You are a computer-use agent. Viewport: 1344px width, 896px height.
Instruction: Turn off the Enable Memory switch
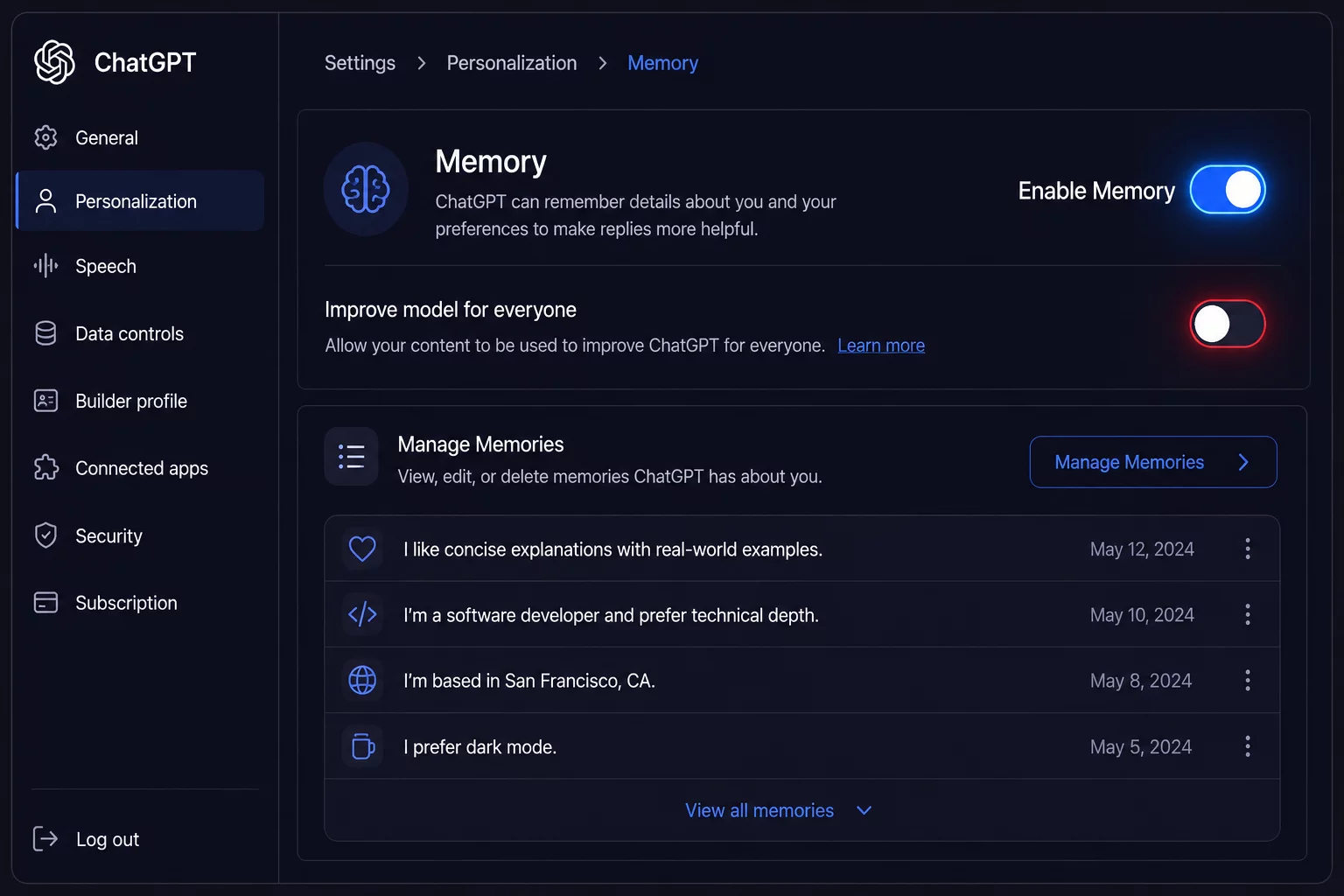1228,190
